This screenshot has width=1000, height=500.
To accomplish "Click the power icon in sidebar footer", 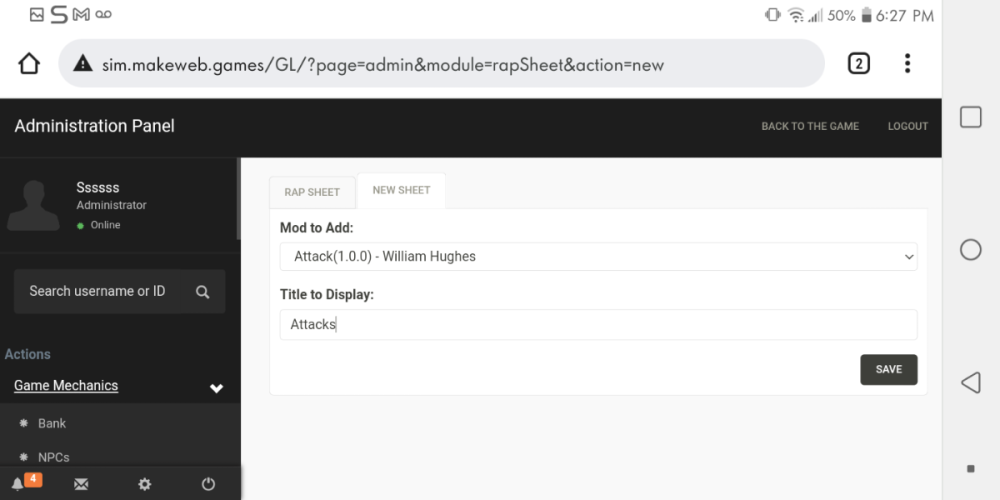I will click(208, 484).
